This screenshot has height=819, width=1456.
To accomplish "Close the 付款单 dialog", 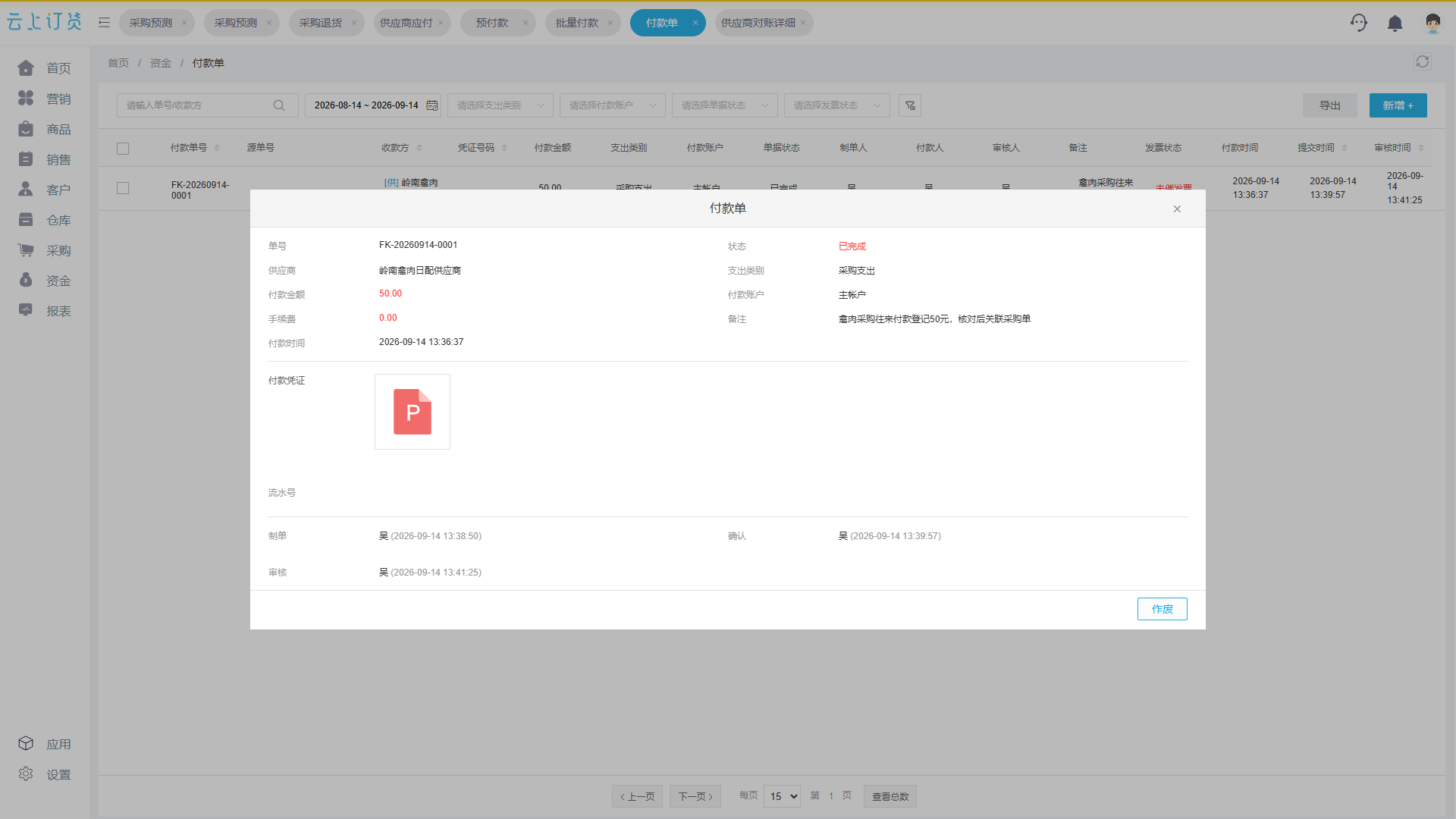I will [x=1177, y=209].
